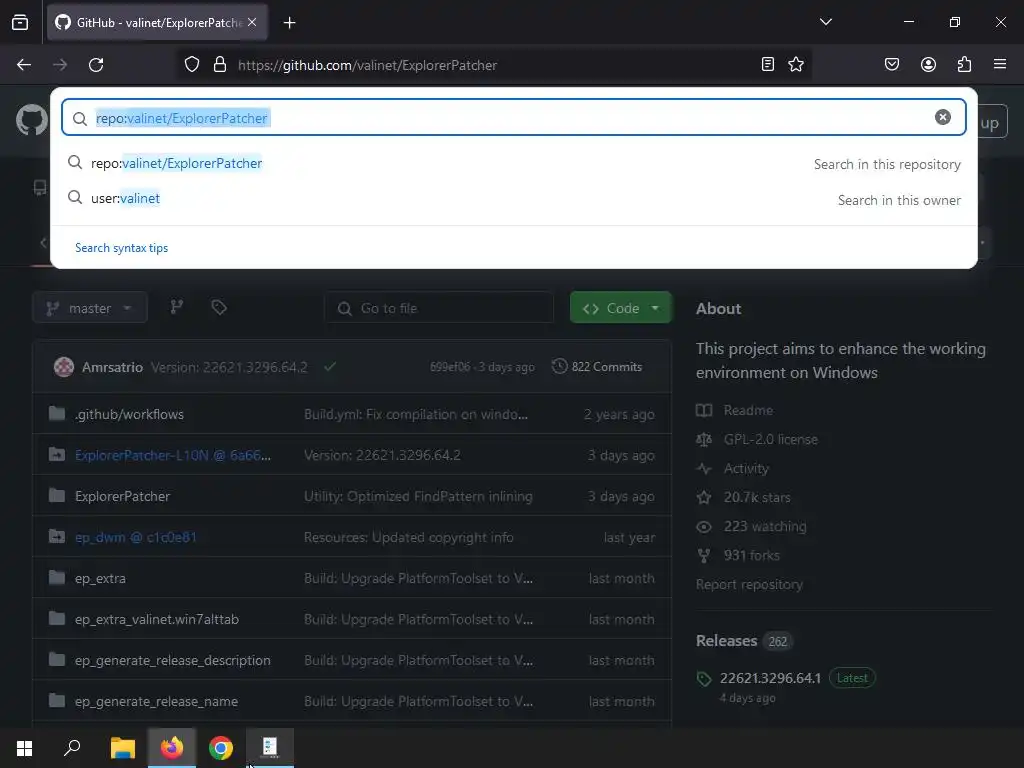Bookmark this page with the star
Image resolution: width=1024 pixels, height=768 pixels.
[x=795, y=65]
